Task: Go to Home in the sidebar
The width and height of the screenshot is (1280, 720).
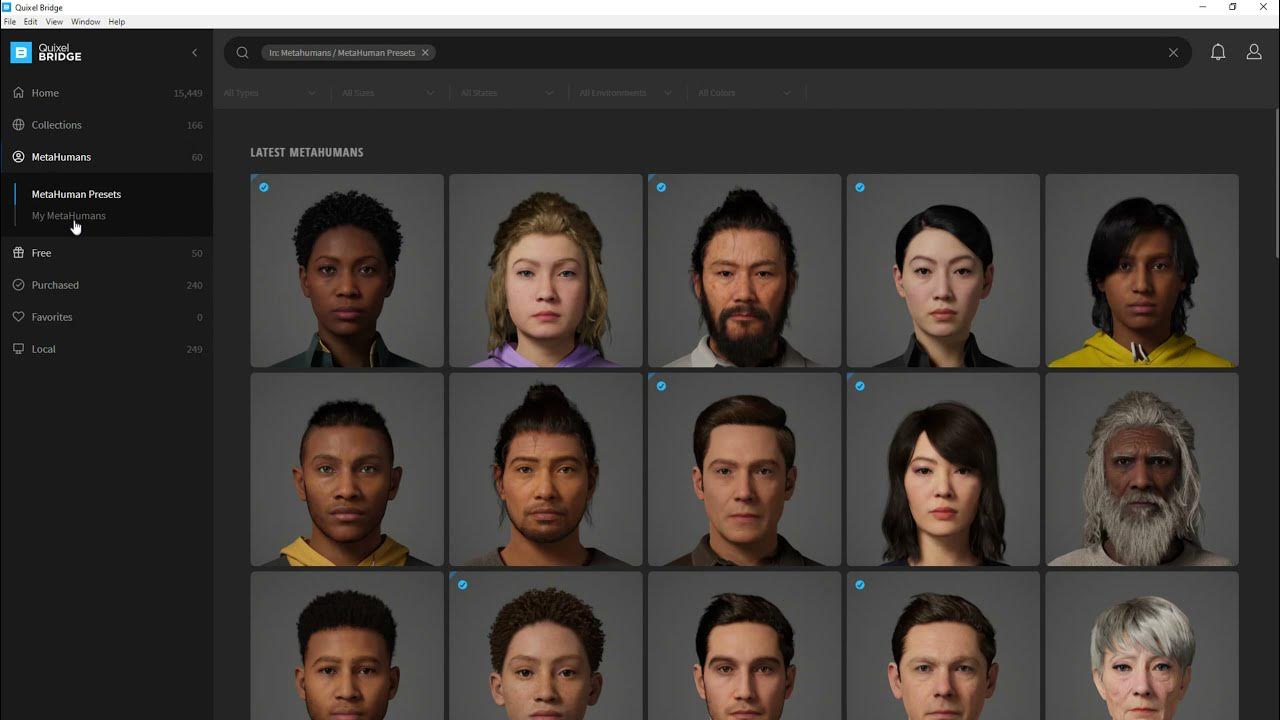Action: (106, 93)
